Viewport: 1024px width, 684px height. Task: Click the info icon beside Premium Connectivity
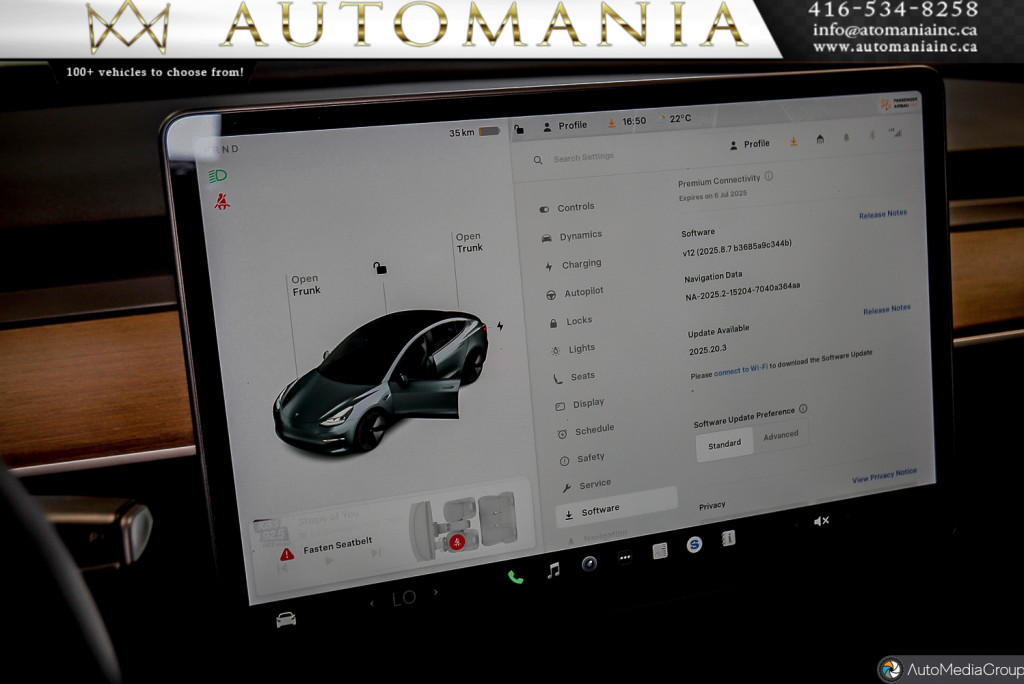pos(769,176)
